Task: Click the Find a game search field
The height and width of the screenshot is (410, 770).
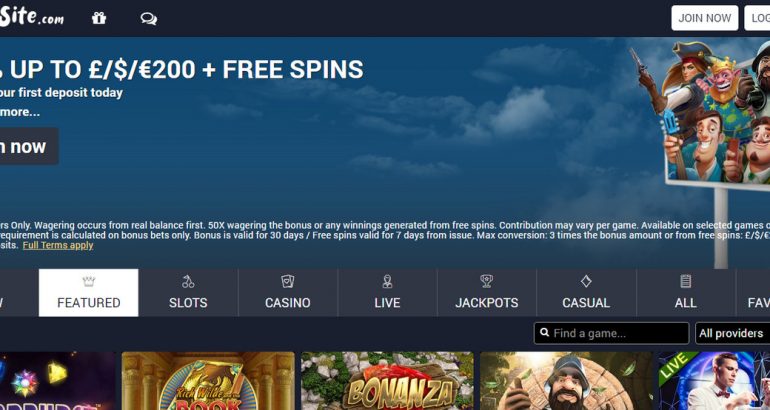Action: [x=611, y=333]
